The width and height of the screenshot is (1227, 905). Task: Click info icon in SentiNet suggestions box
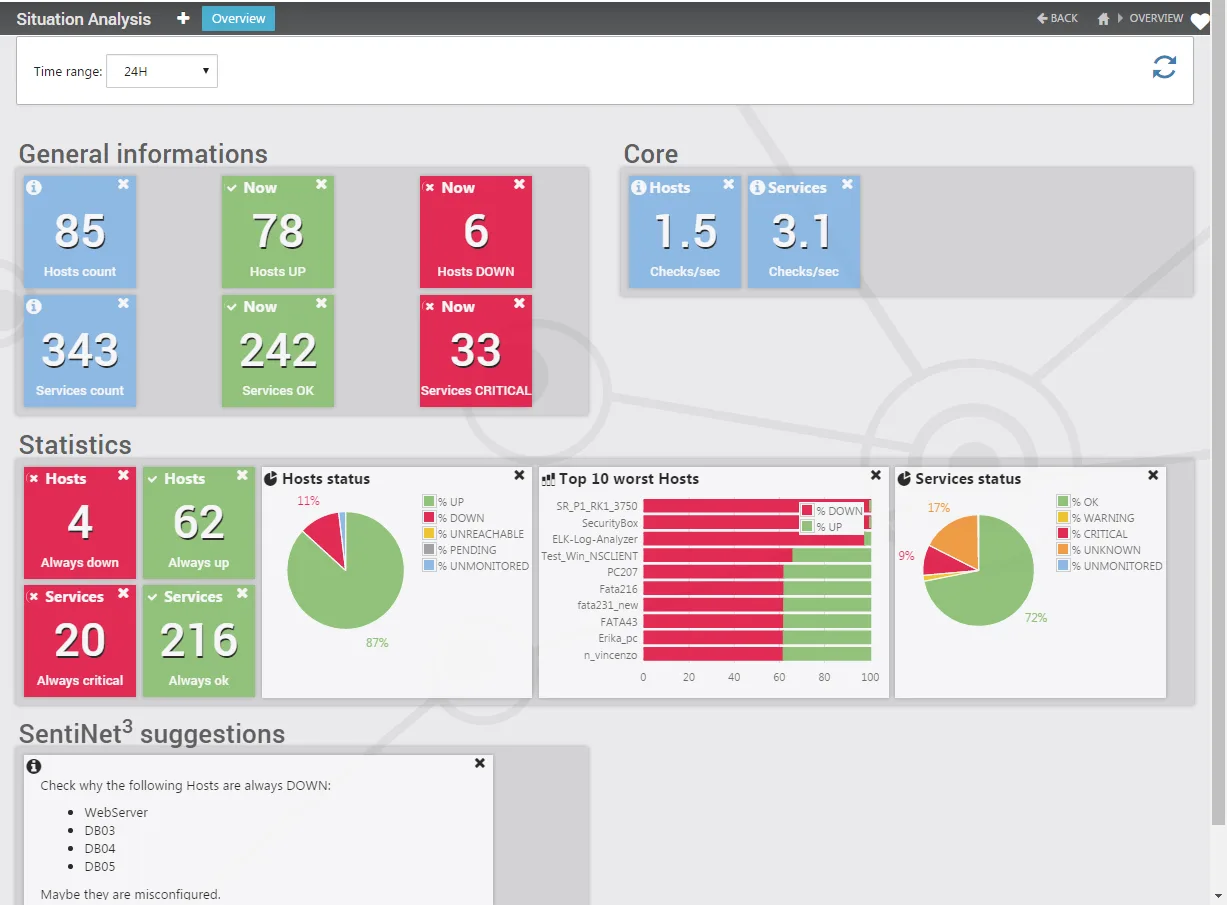33,766
